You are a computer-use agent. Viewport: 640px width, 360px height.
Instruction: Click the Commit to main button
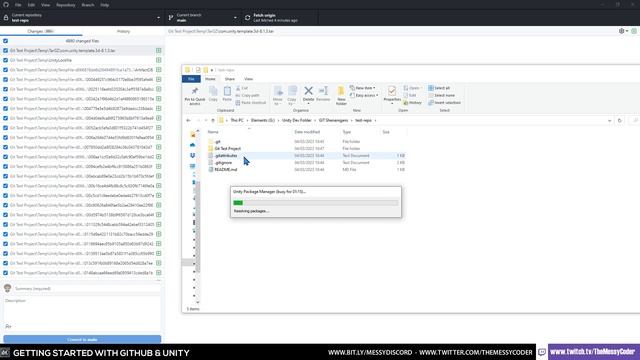click(82, 340)
